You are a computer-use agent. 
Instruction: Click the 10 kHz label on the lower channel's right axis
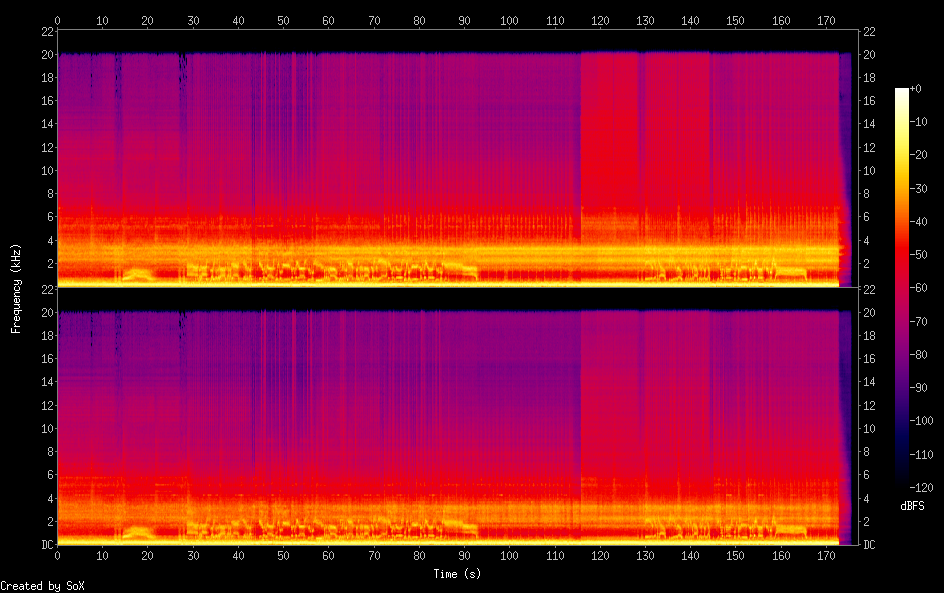pyautogui.click(x=869, y=428)
